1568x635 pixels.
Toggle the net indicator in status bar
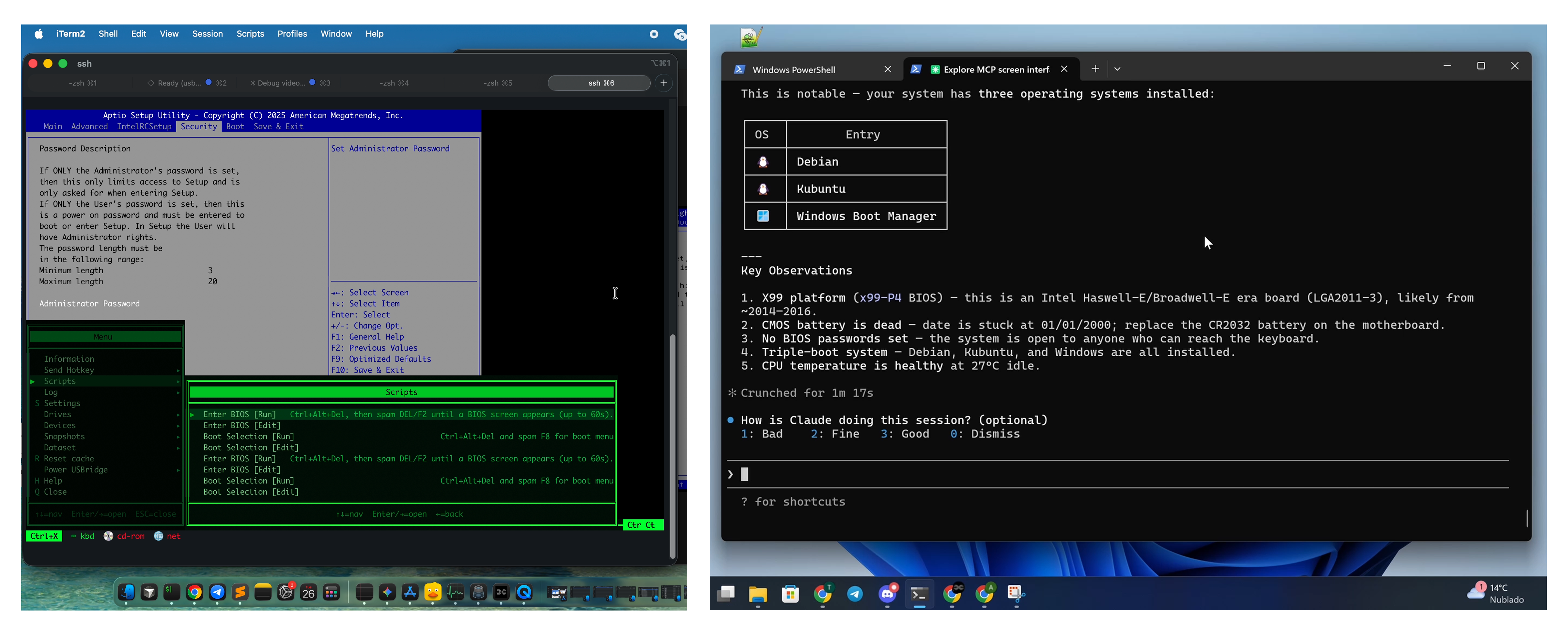(x=167, y=536)
